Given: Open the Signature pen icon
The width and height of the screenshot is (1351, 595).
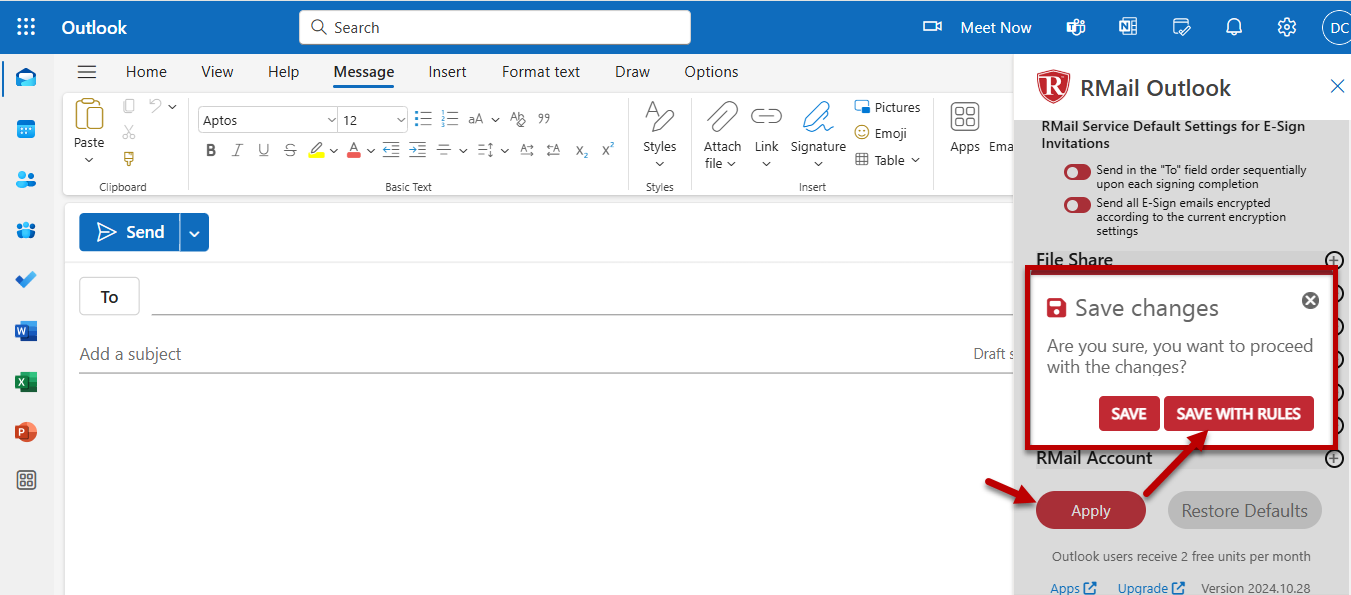Looking at the screenshot, I should pos(817,119).
